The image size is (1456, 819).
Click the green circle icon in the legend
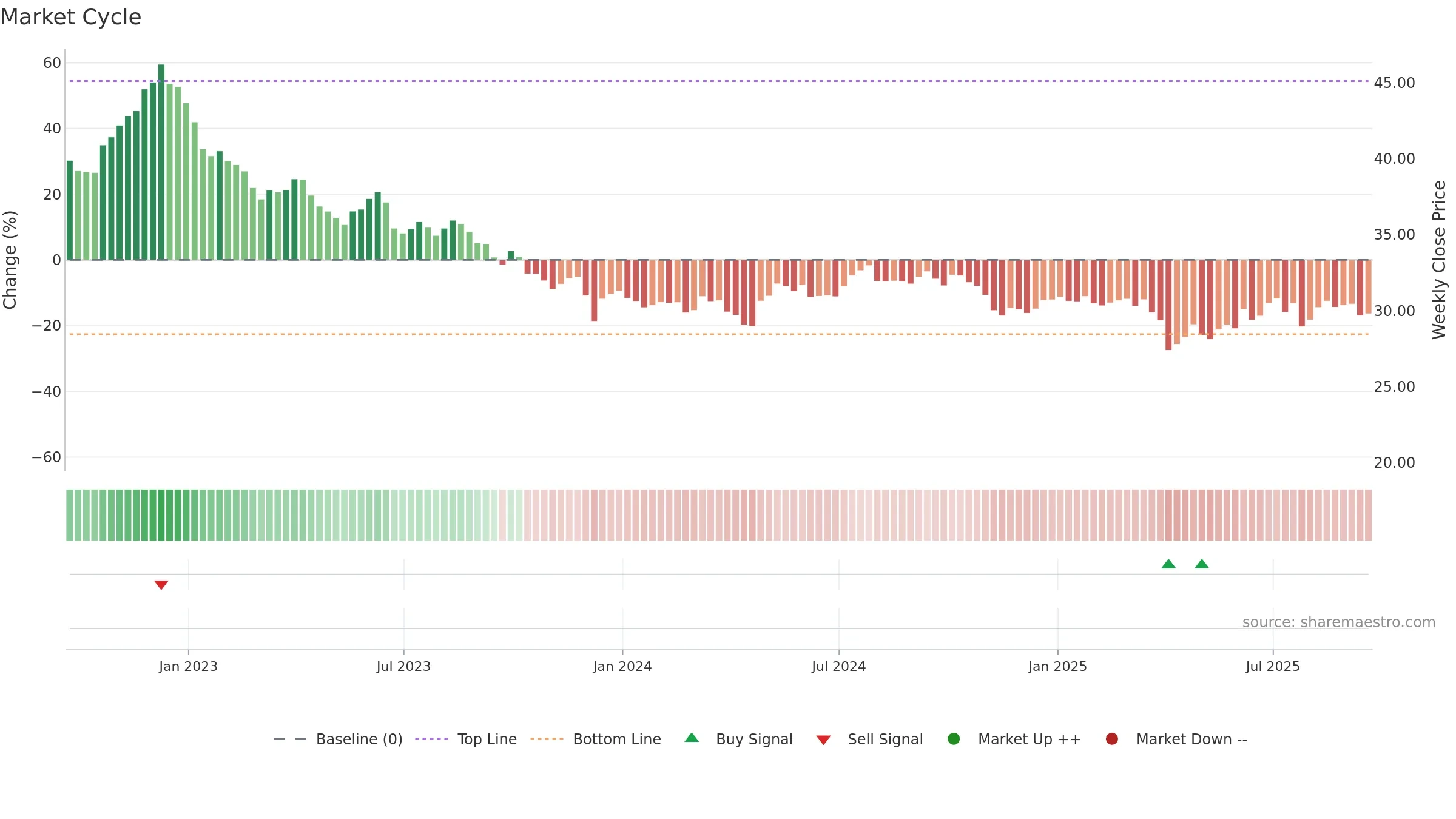coord(954,739)
